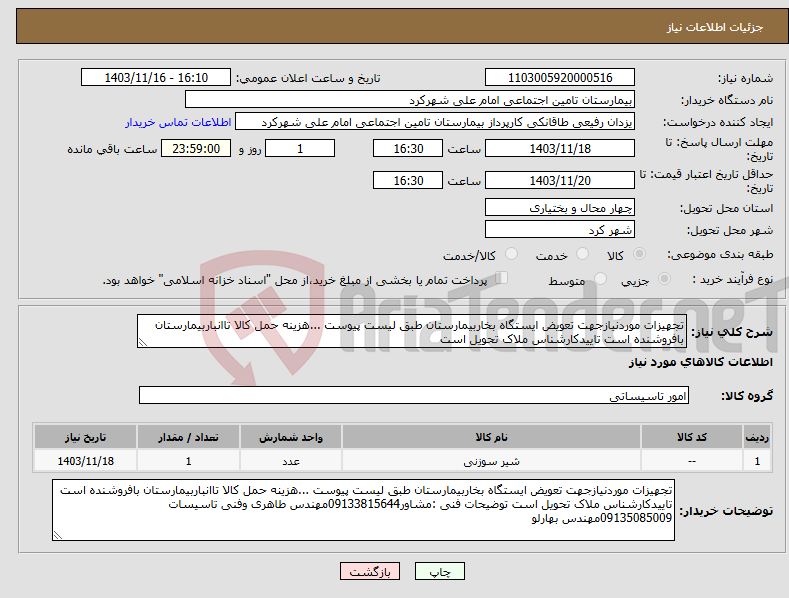
Task: Click the price validity date 1403/11/20 field
Action: click(x=560, y=180)
